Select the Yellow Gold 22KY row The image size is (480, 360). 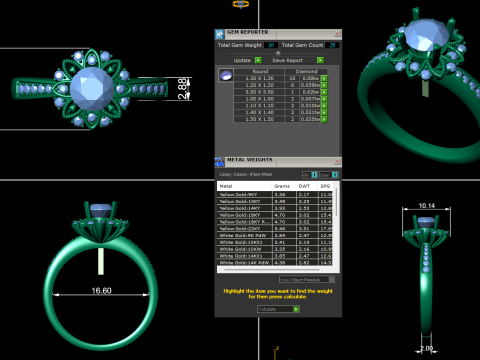(x=275, y=229)
